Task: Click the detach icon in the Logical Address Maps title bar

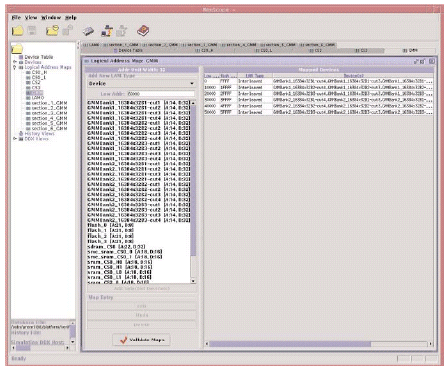Action: 416,61
